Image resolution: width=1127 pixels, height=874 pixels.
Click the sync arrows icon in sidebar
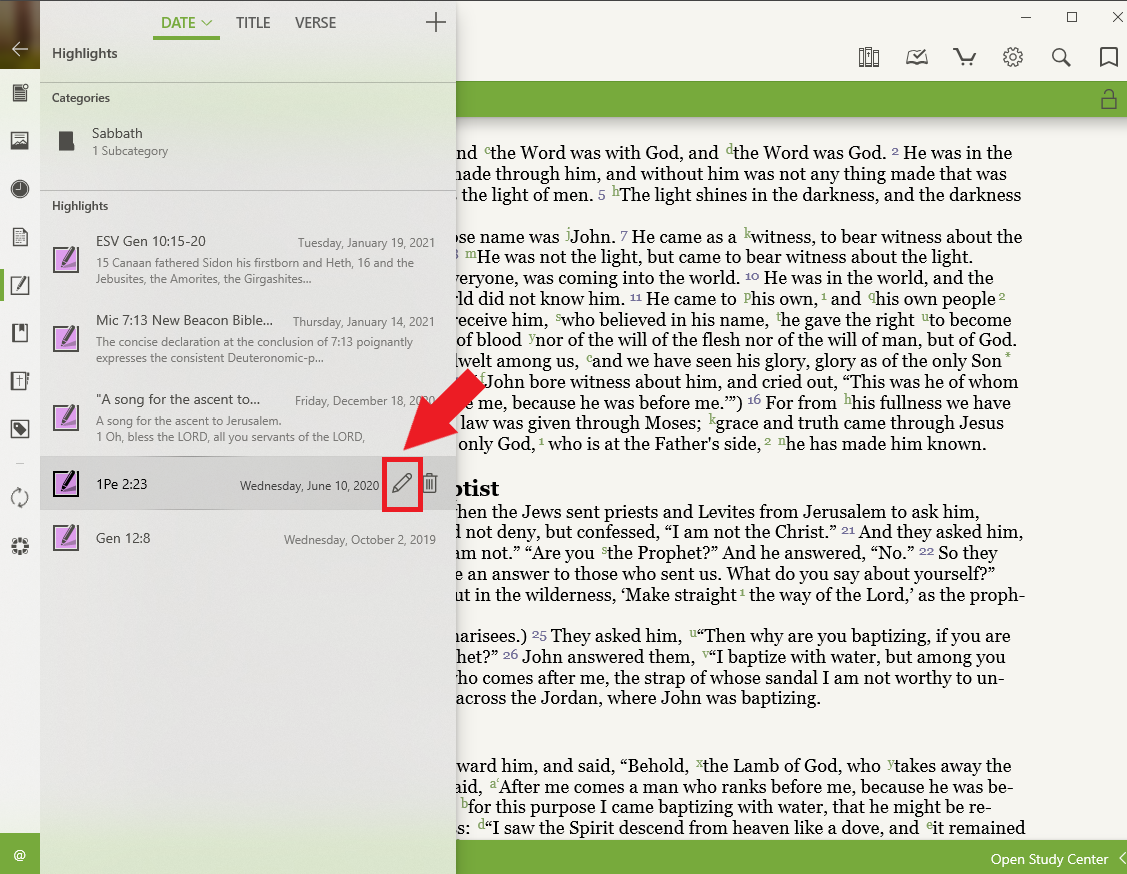[19, 497]
